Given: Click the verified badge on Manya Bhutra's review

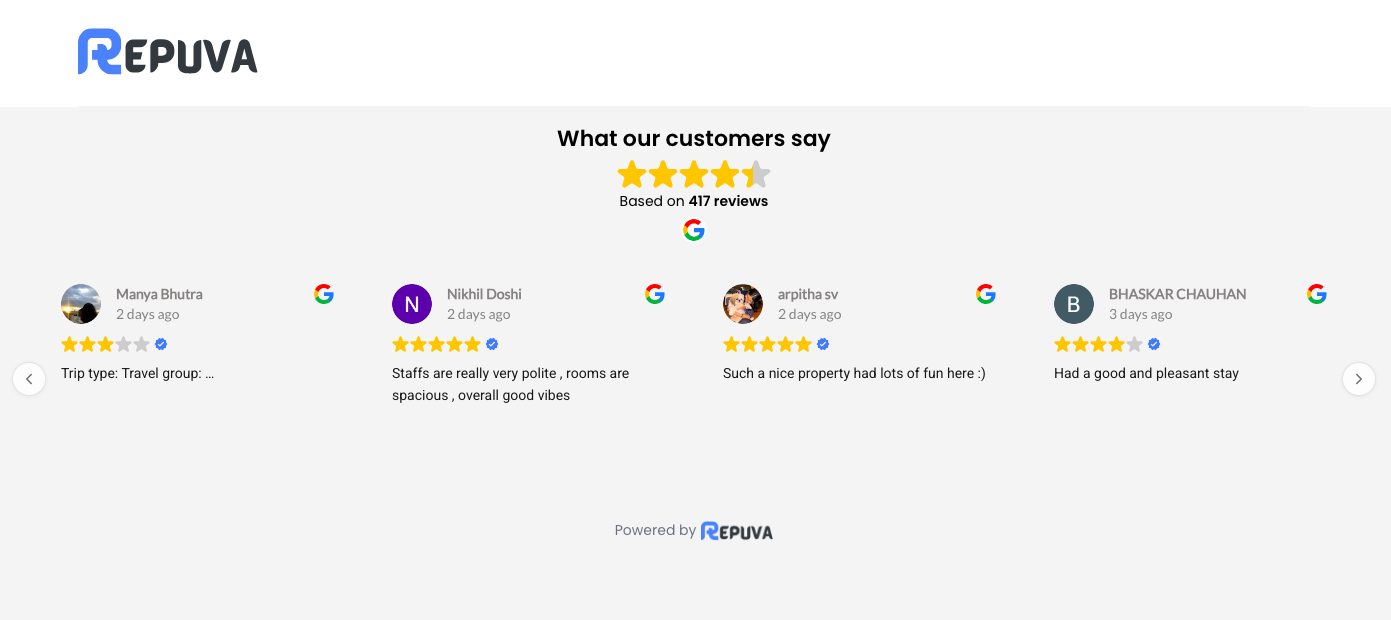Looking at the screenshot, I should [161, 344].
